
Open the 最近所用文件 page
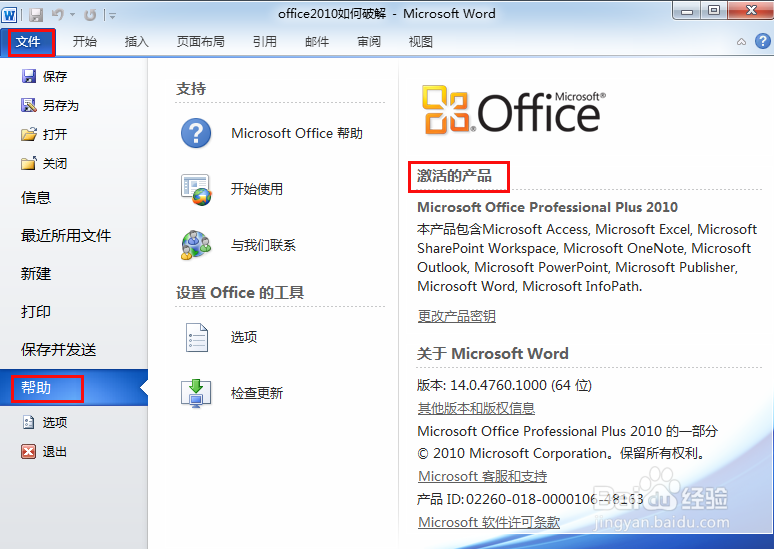pyautogui.click(x=66, y=235)
